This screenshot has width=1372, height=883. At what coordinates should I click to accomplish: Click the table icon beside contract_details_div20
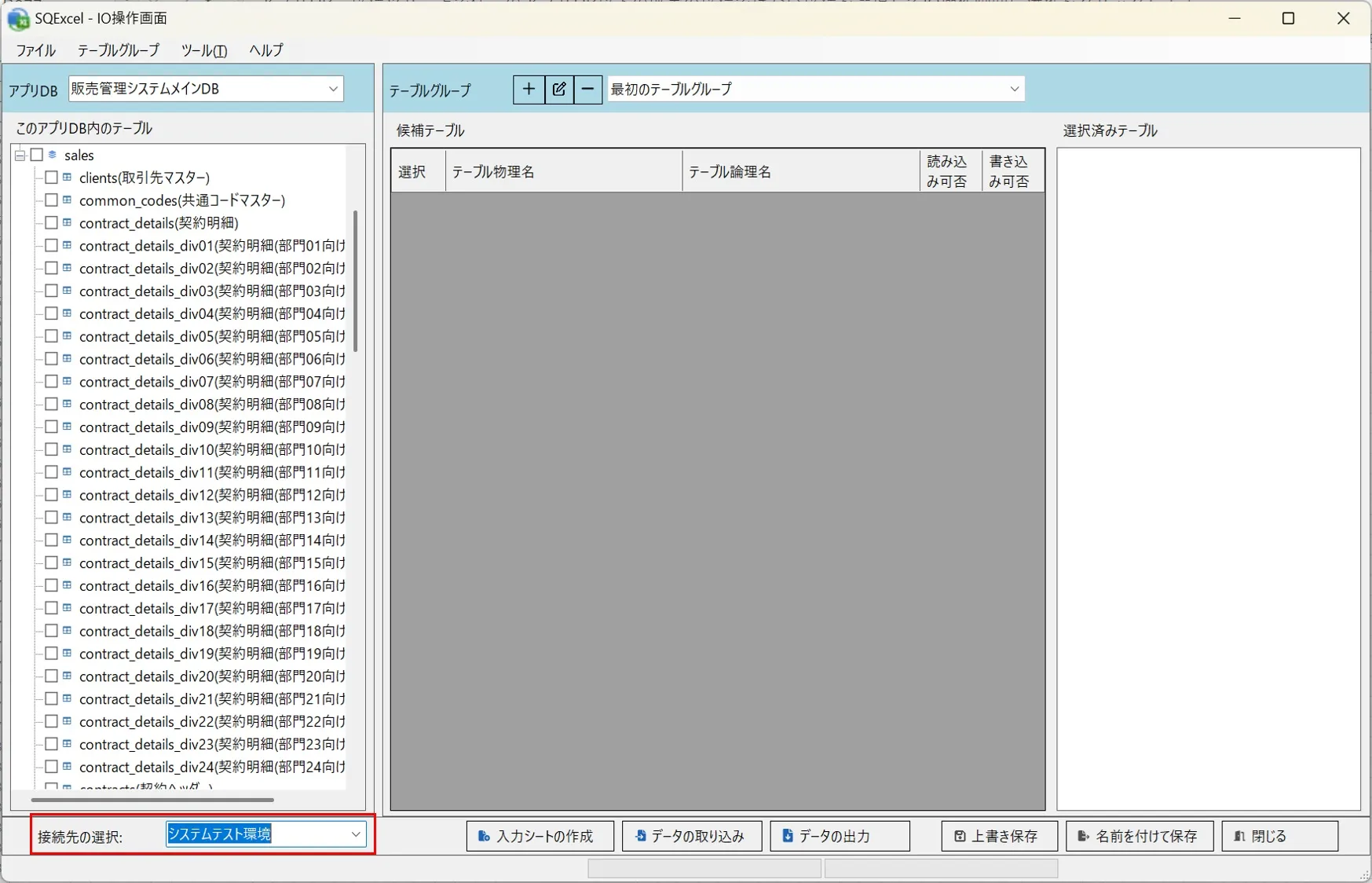pyautogui.click(x=68, y=676)
